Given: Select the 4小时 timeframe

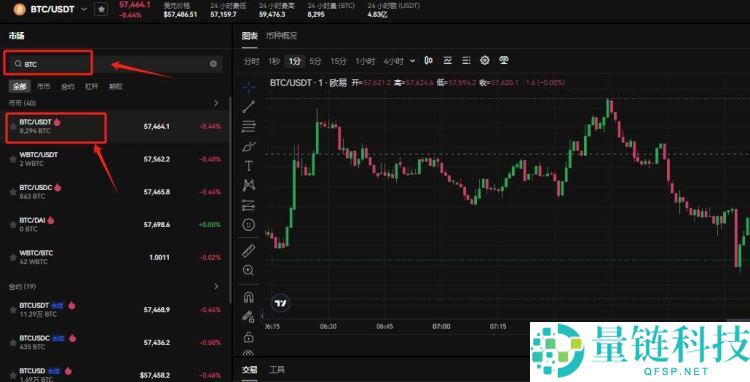Looking at the screenshot, I should pos(394,61).
